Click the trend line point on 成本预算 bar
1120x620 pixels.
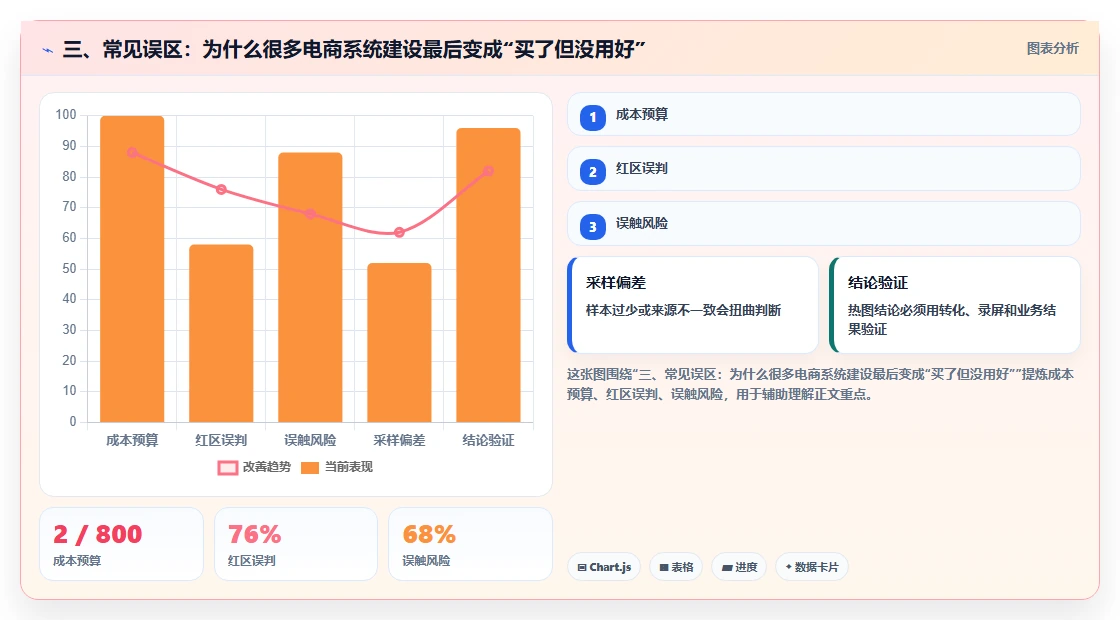tap(132, 152)
